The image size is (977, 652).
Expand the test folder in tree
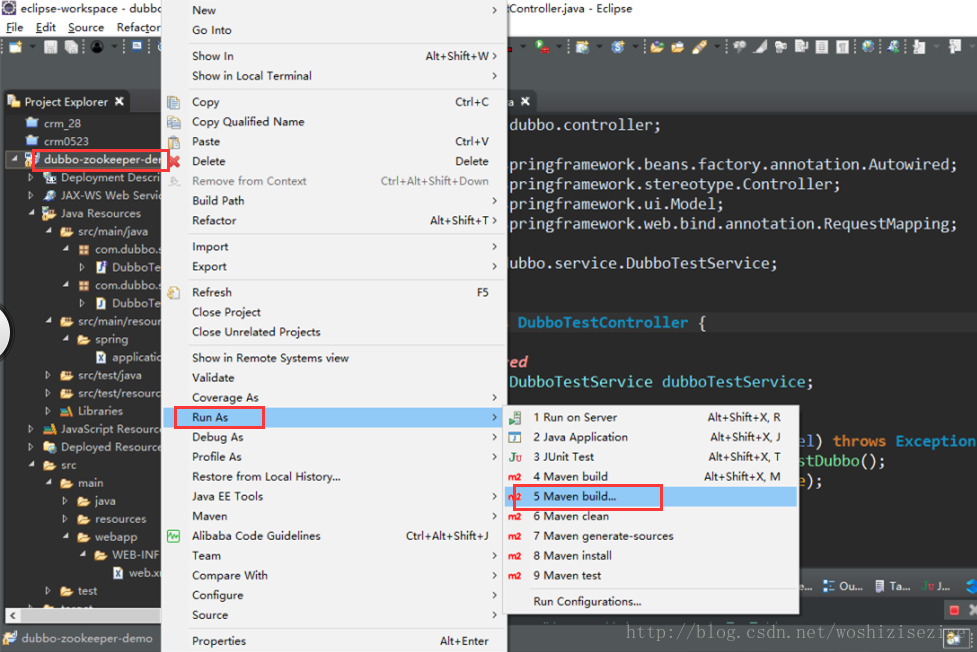[x=48, y=590]
